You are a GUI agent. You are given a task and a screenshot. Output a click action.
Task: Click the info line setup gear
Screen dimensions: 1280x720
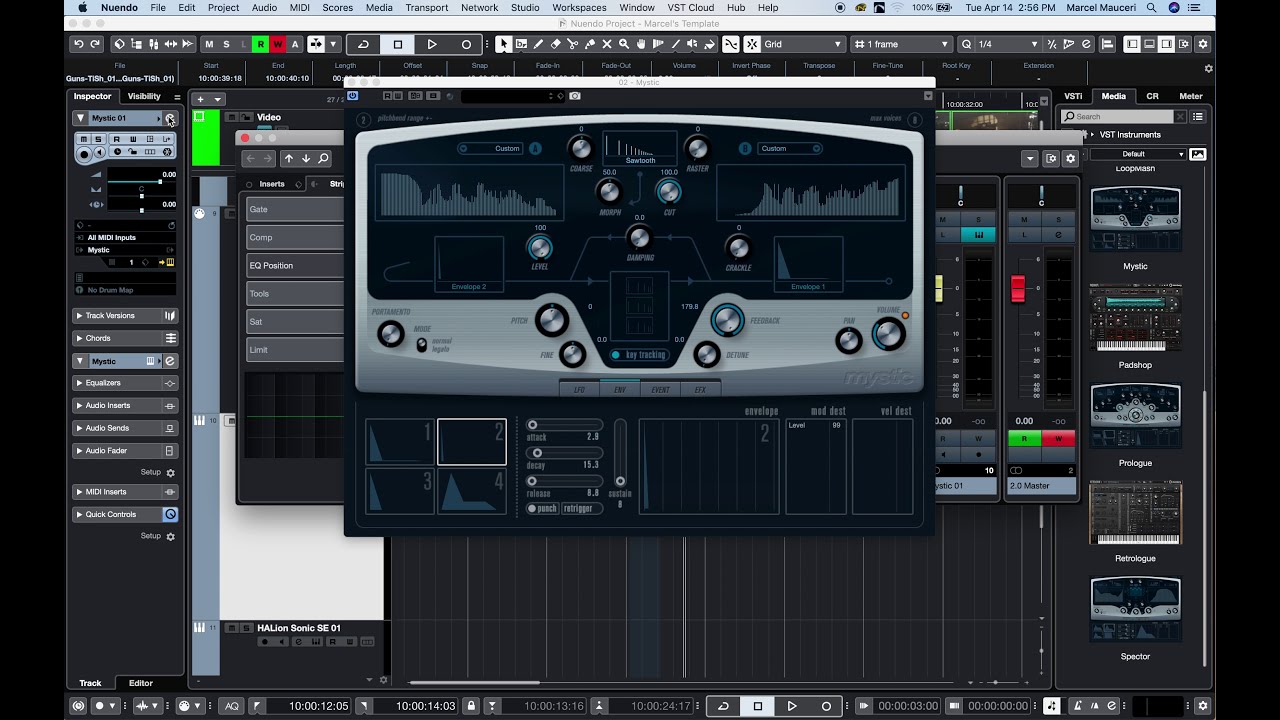(1208, 68)
